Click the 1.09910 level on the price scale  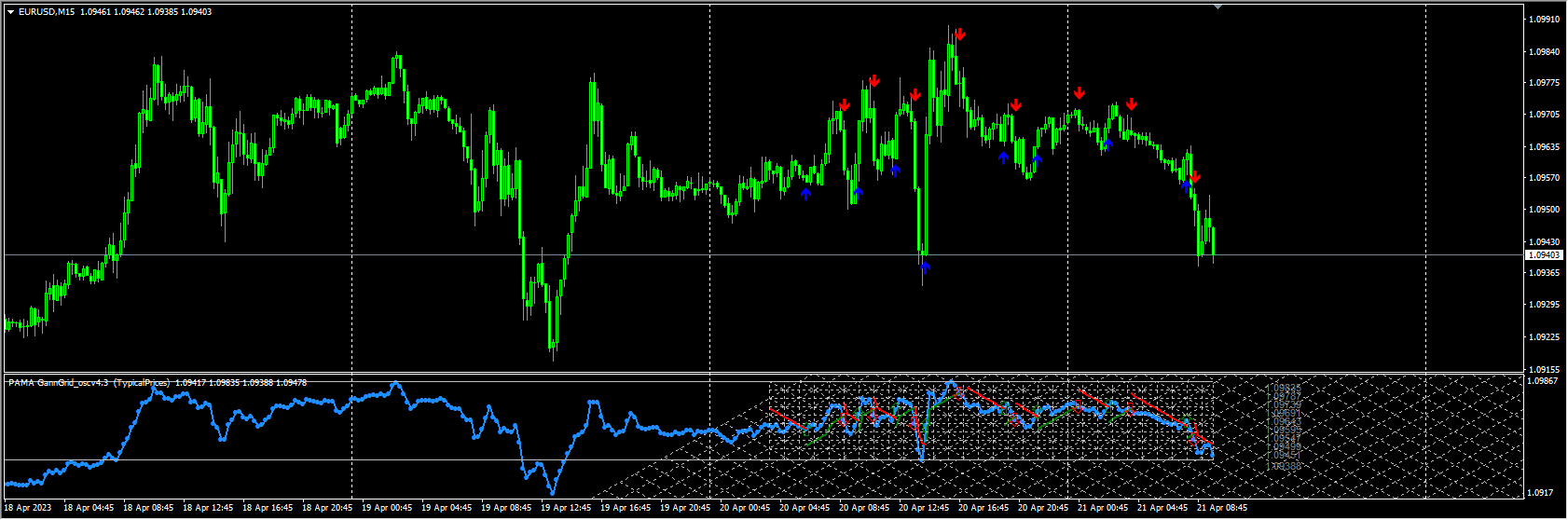click(x=1545, y=19)
